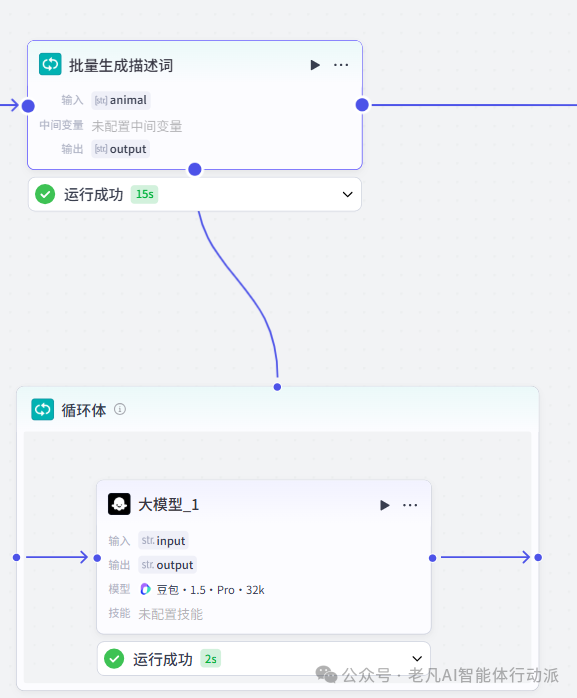
Task: Run the 大模型_1 node with play icon
Action: (385, 505)
